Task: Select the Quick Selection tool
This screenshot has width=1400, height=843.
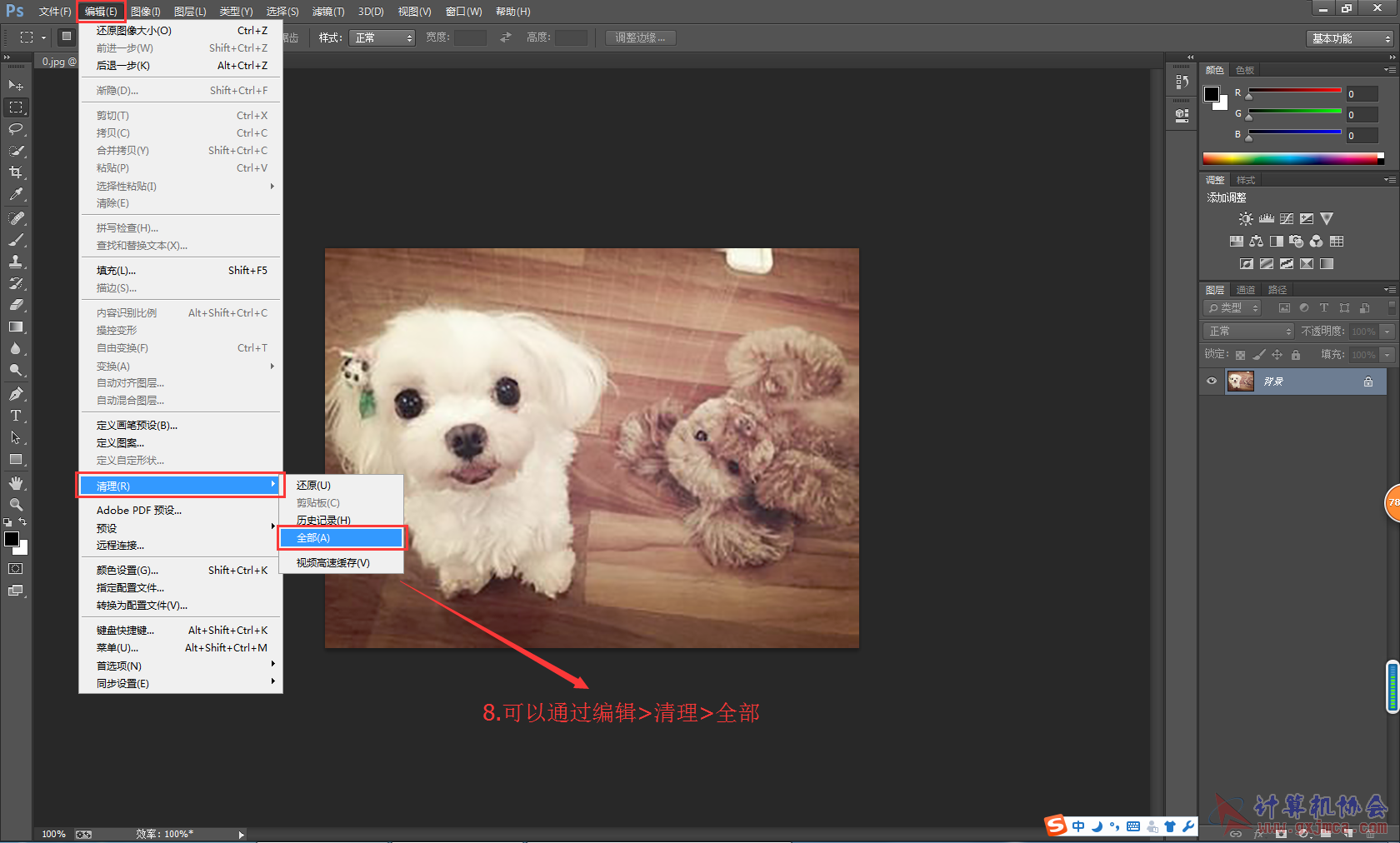Action: pos(16,151)
